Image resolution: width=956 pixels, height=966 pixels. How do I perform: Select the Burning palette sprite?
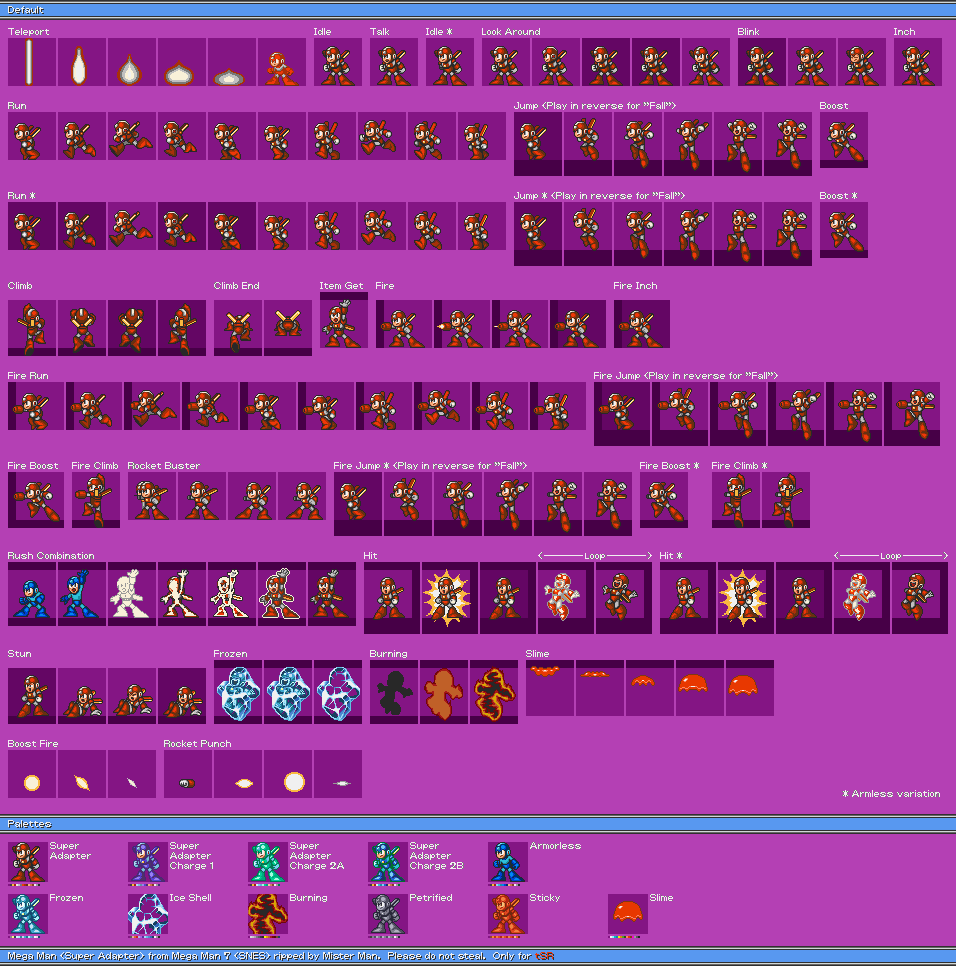pos(268,914)
